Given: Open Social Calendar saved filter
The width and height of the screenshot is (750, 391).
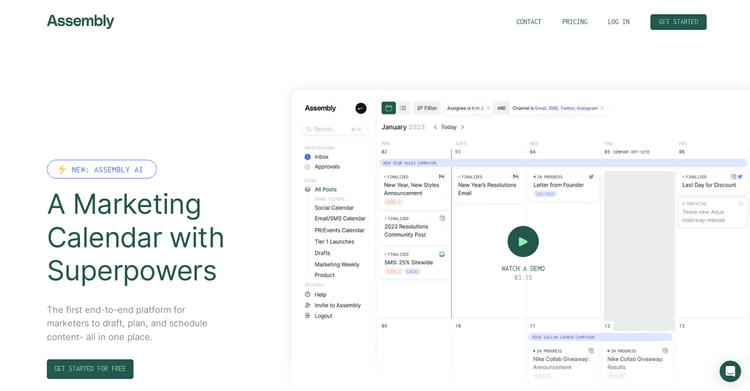Looking at the screenshot, I should click(334, 208).
